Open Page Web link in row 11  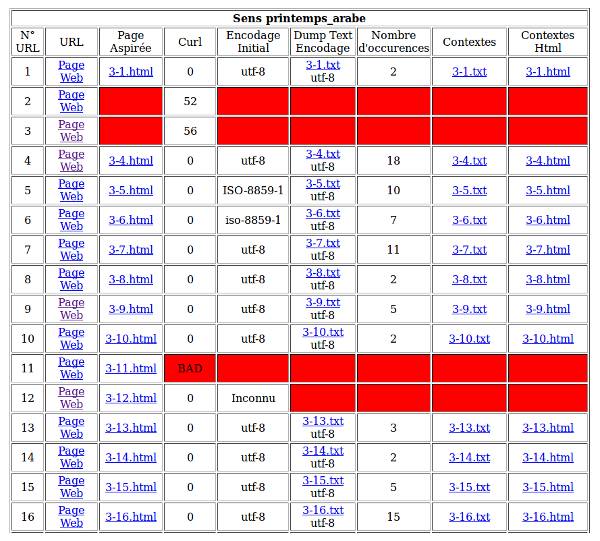pyautogui.click(x=71, y=368)
